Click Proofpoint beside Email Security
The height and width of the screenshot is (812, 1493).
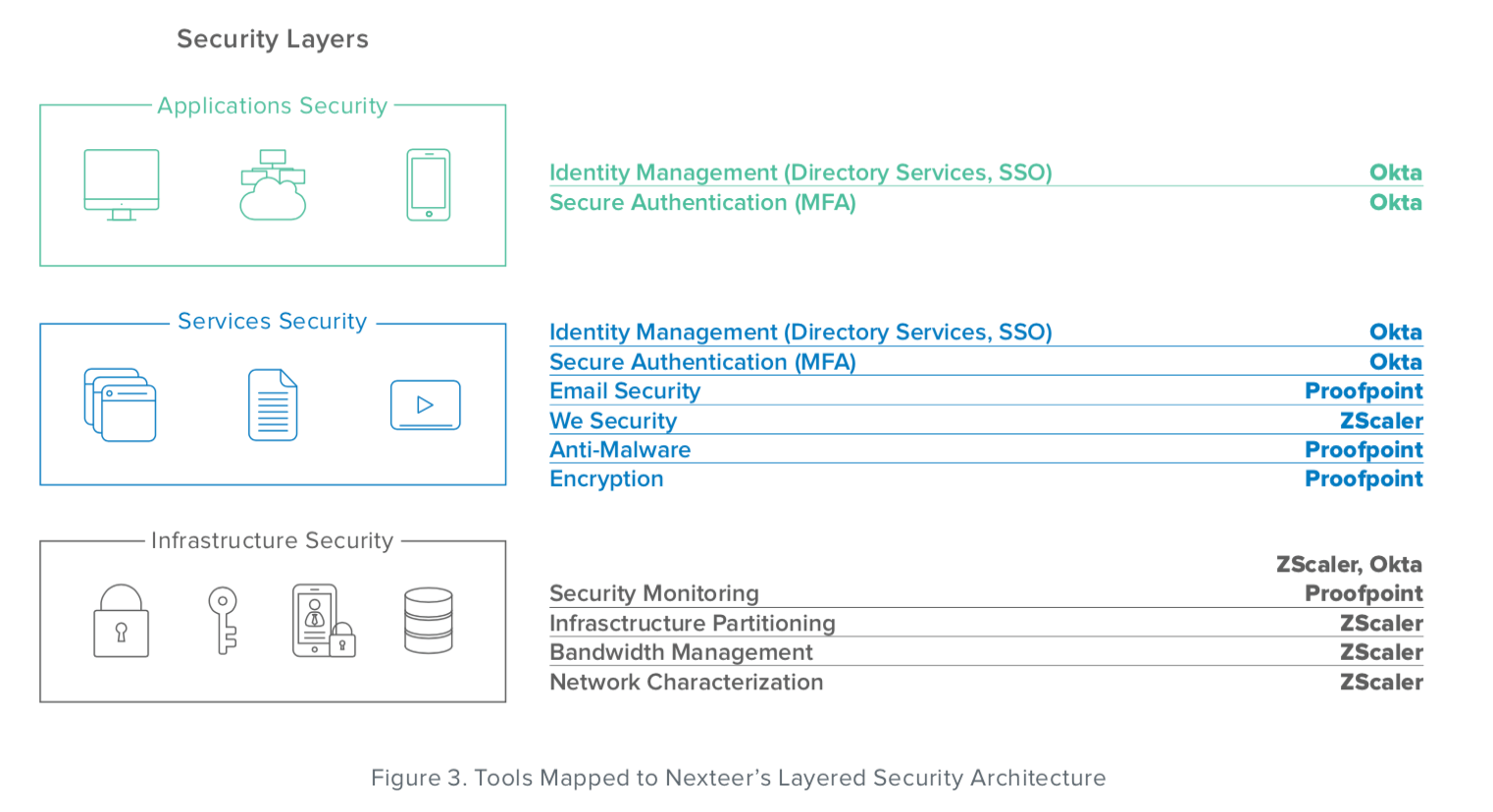[x=1364, y=391]
